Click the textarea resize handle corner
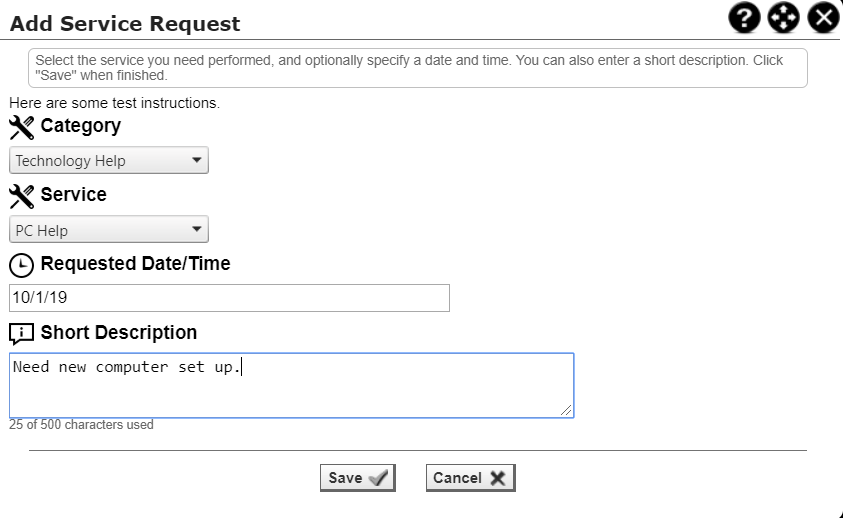Image resolution: width=843 pixels, height=518 pixels. coord(567,410)
